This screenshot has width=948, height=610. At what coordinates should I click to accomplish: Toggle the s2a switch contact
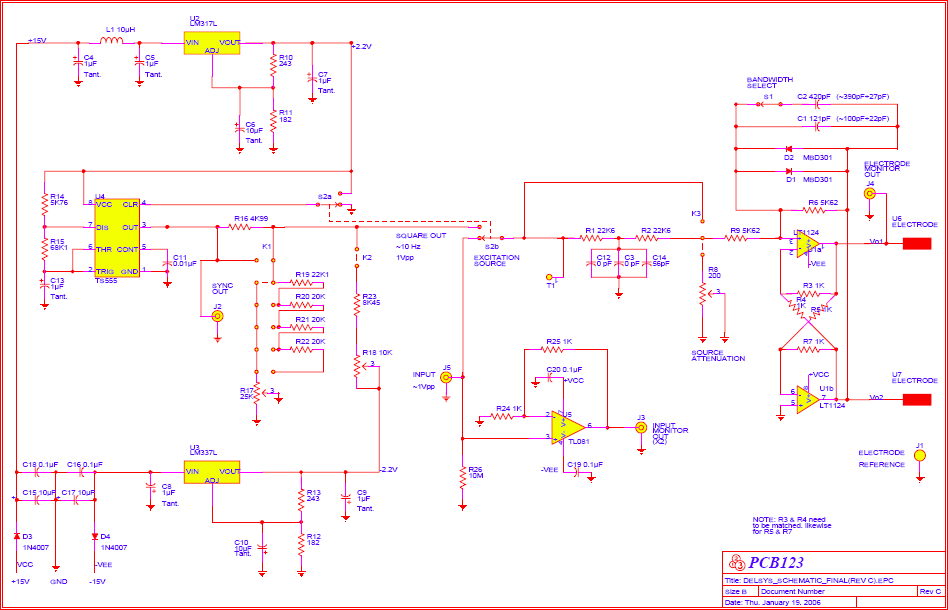[340, 202]
